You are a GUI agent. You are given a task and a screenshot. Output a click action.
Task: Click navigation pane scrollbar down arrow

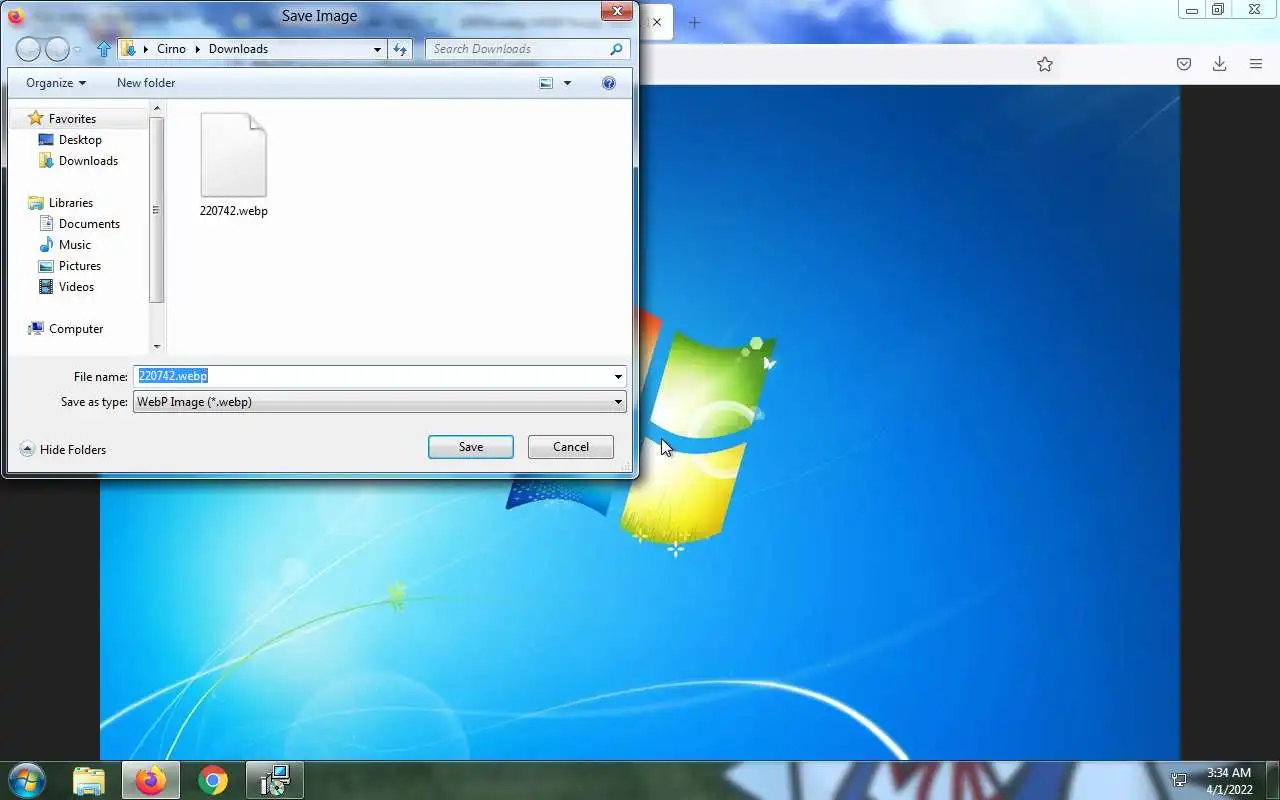(x=157, y=347)
